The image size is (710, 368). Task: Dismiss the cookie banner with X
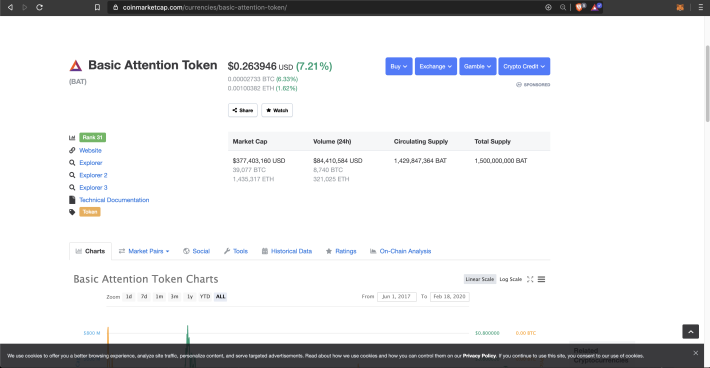pyautogui.click(x=696, y=353)
